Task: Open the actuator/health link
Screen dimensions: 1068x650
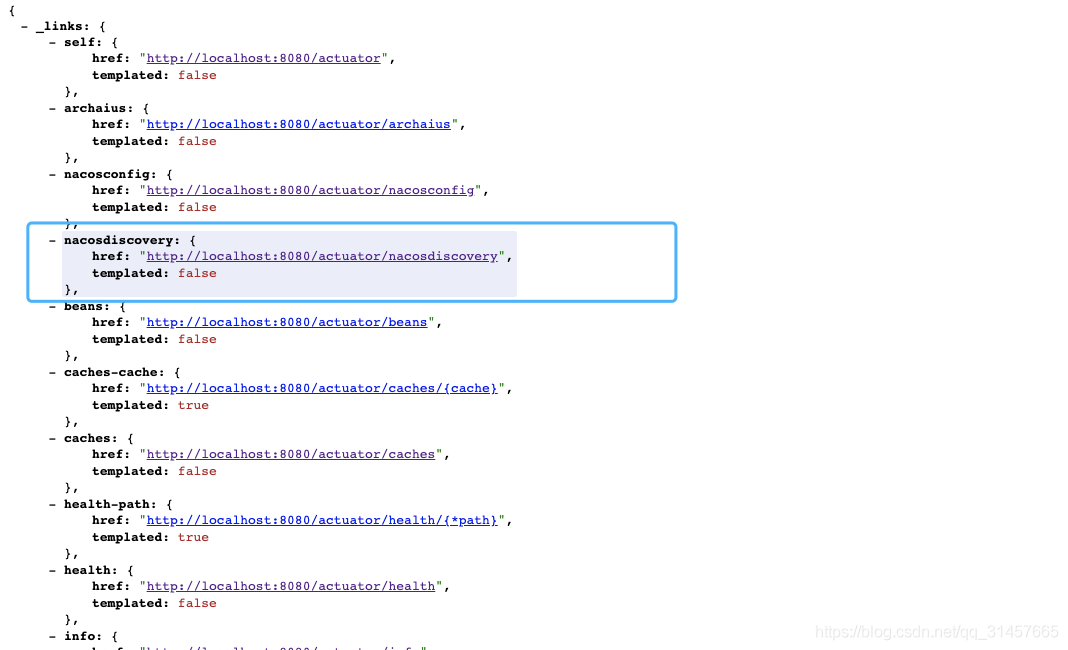Action: (x=291, y=586)
